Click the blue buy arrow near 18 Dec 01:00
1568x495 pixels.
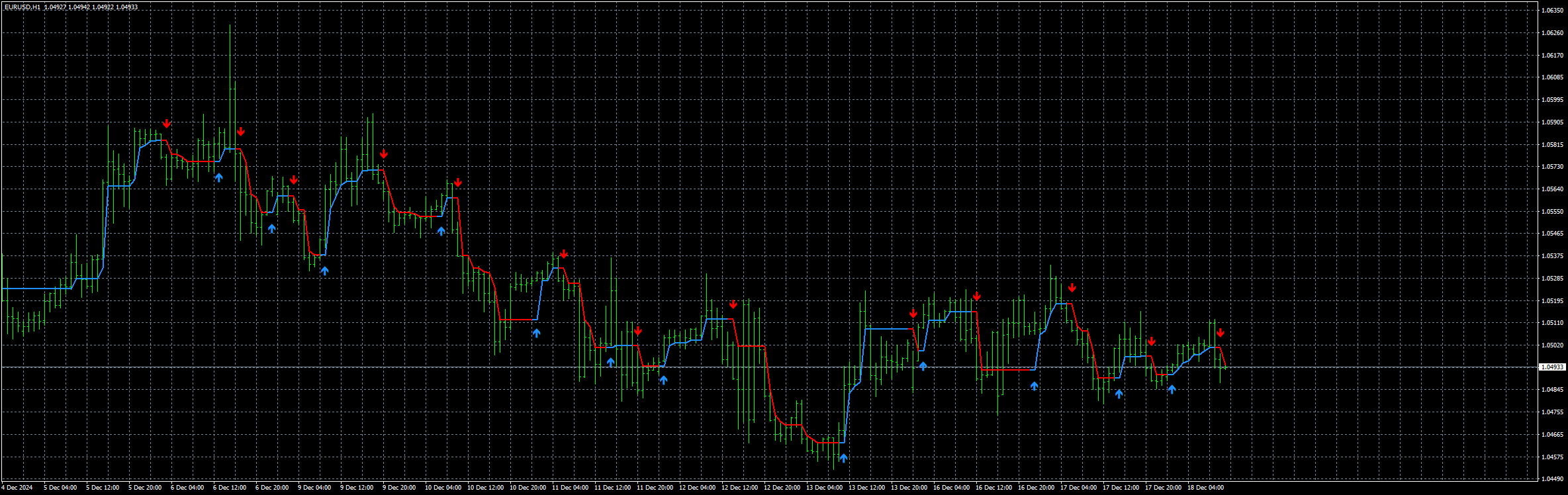coord(1172,389)
